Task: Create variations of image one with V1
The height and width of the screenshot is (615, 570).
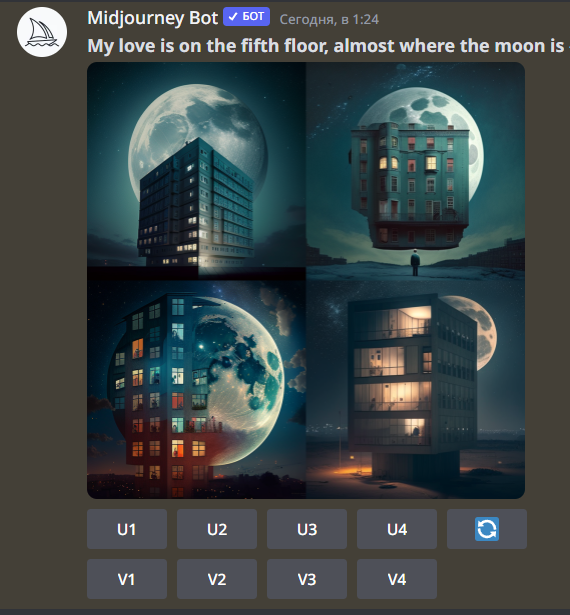Action: pos(127,579)
